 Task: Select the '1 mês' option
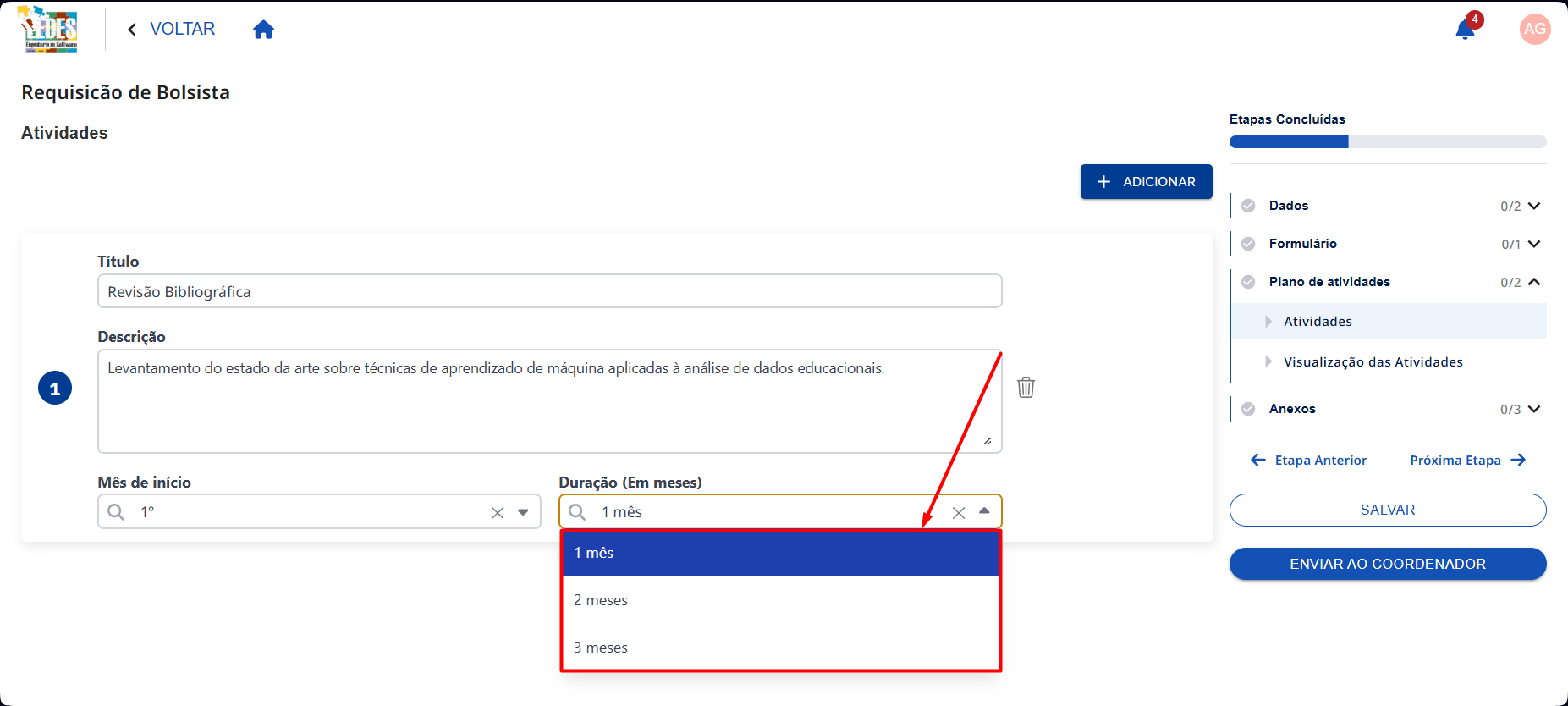pyautogui.click(x=781, y=553)
